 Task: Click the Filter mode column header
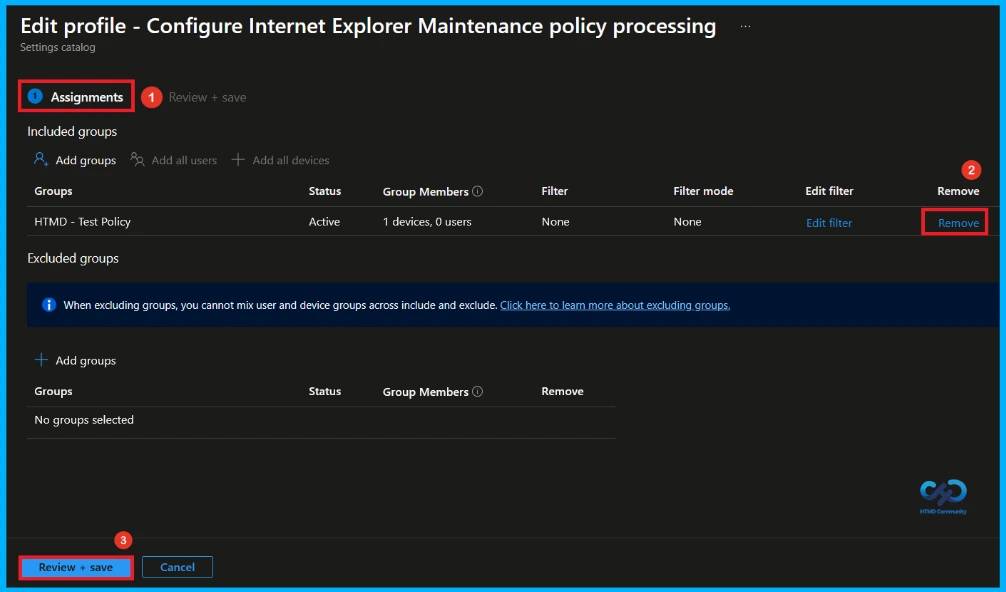(x=703, y=191)
